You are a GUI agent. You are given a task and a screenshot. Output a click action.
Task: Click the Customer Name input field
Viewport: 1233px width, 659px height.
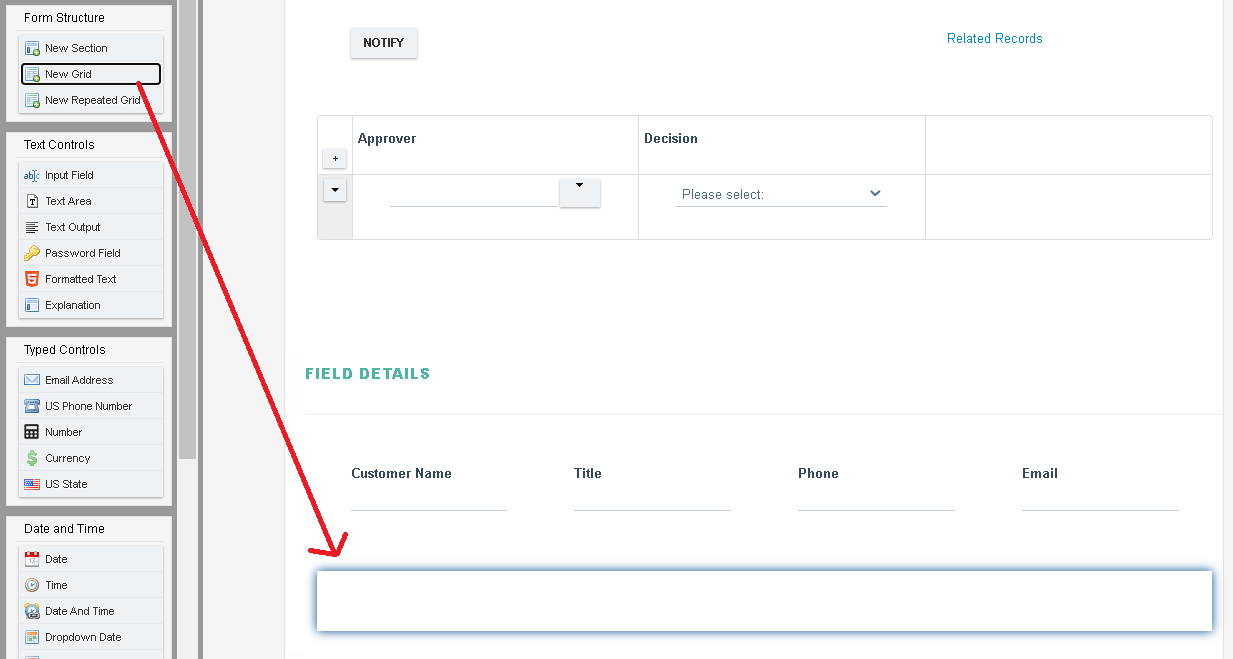(429, 498)
